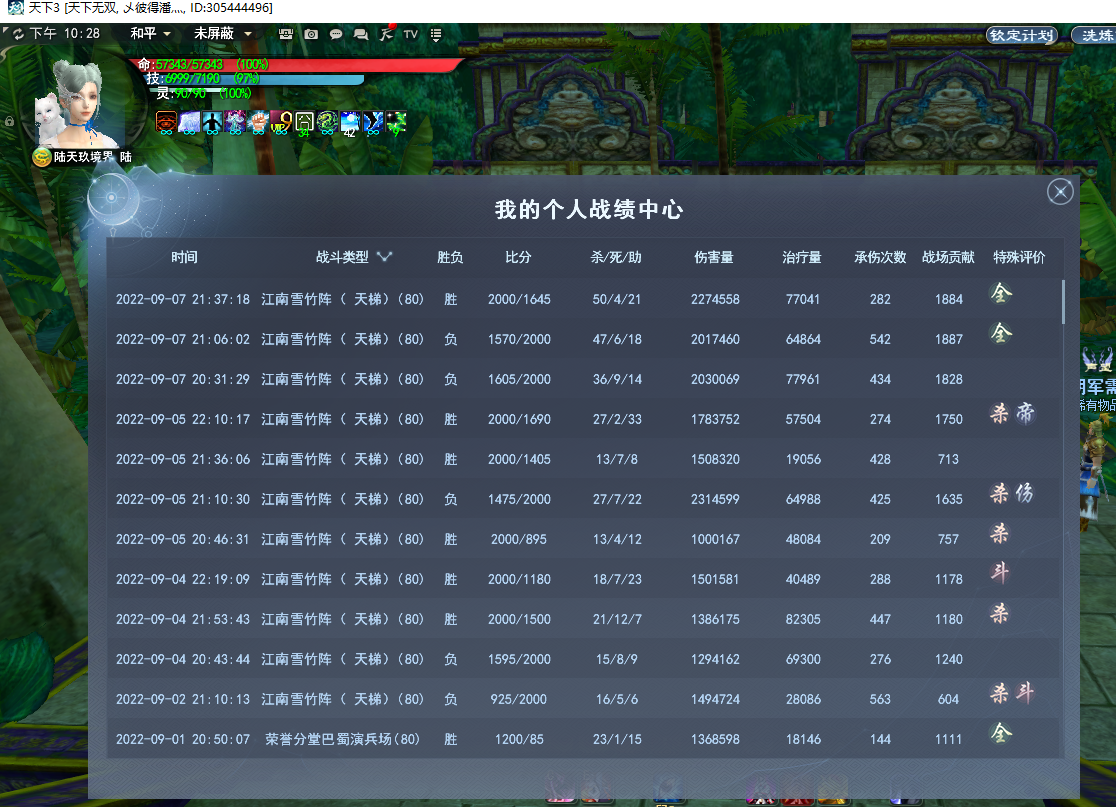This screenshot has height=807, width=1116.
Task: Click the 帝 badge in the 22:10:17 row
Action: [x=1025, y=413]
